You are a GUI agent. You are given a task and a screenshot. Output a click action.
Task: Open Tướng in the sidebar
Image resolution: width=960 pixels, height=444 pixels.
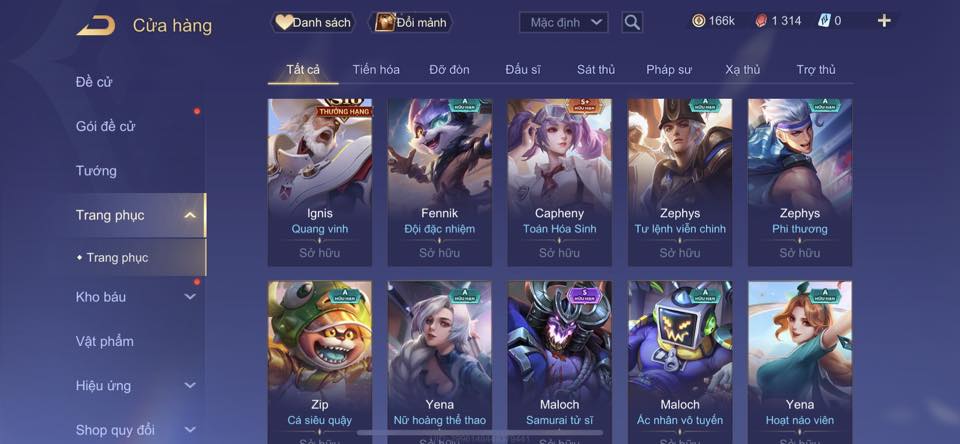96,171
